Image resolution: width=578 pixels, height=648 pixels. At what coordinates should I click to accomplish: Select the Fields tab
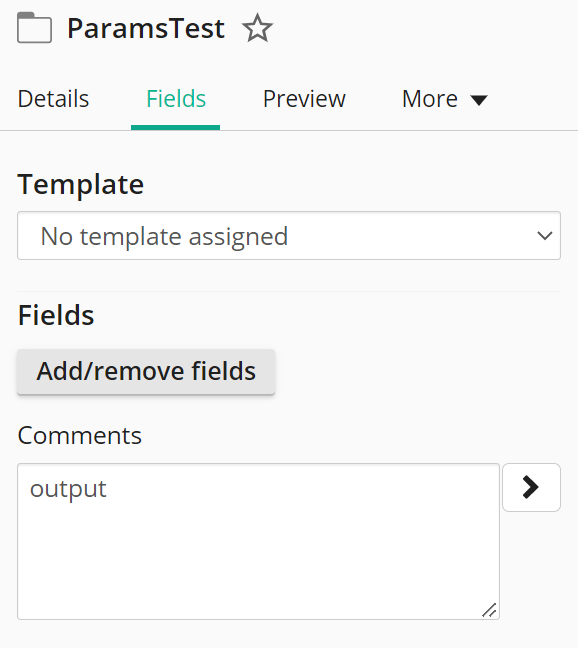(176, 99)
